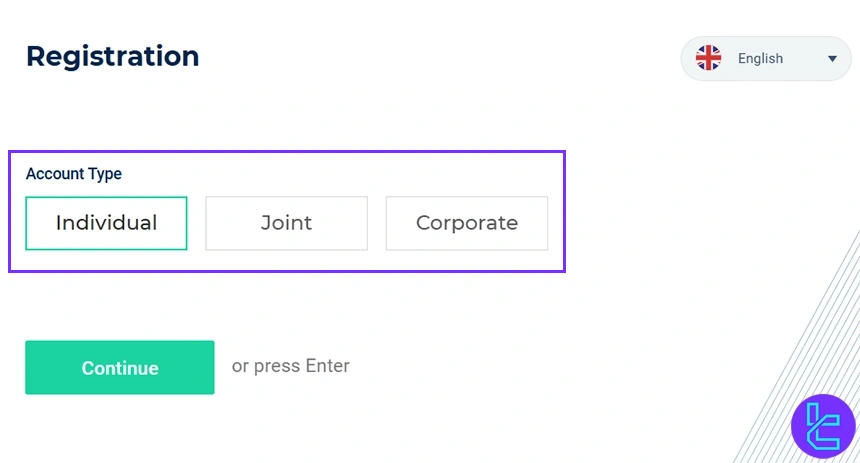Click the Registration page heading
The height and width of the screenshot is (463, 860).
click(113, 56)
